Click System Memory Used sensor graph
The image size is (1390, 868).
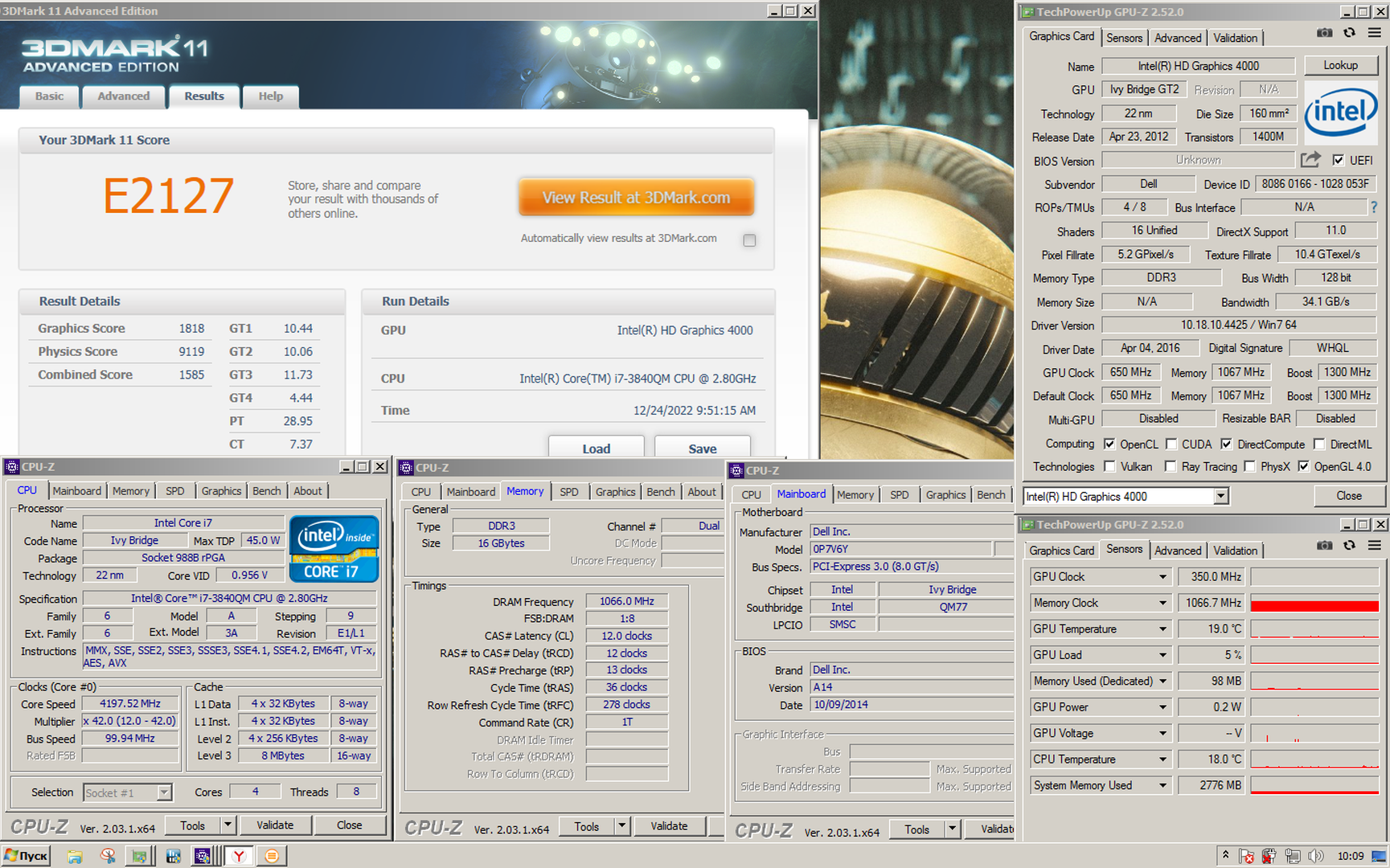1314,785
